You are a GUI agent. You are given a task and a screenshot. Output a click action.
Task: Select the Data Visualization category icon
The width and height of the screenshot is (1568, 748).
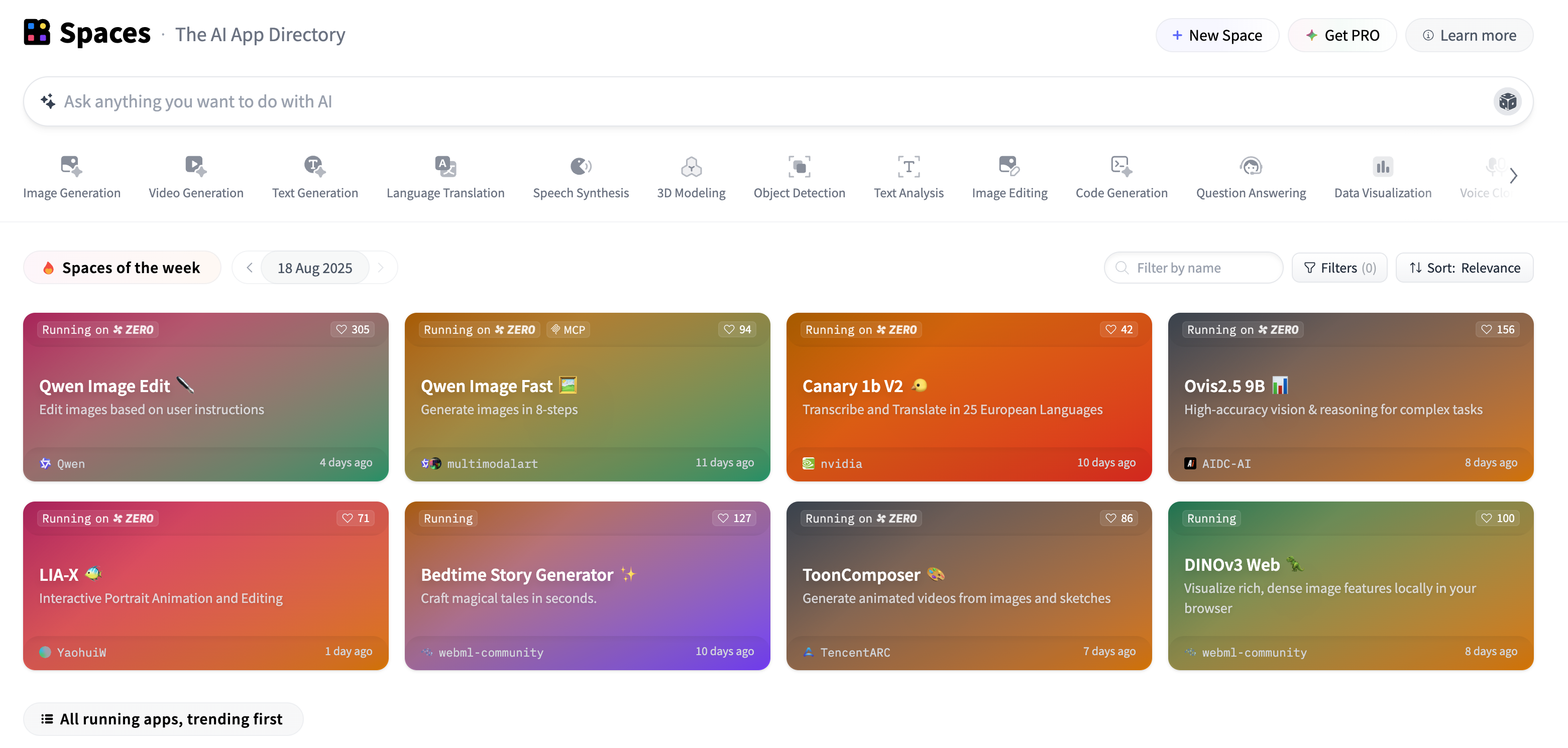click(1382, 166)
